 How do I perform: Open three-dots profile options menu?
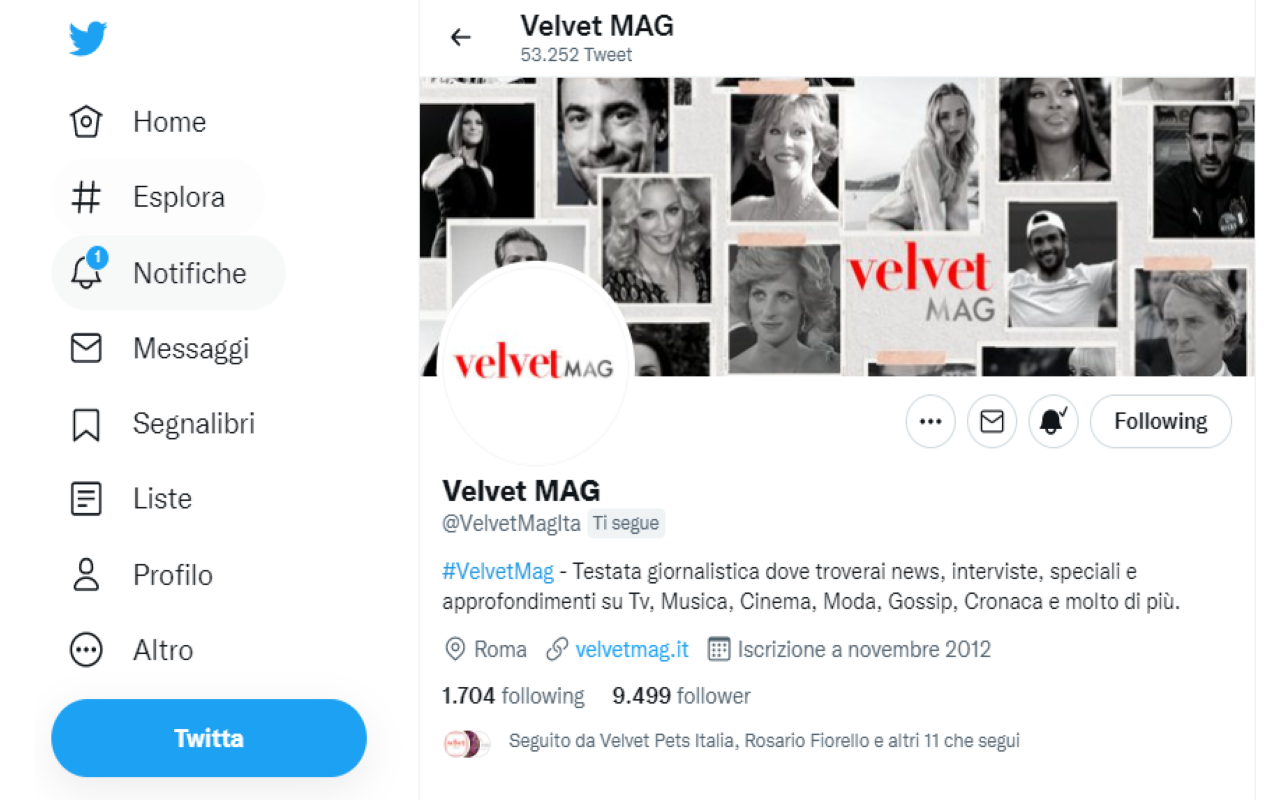[930, 422]
